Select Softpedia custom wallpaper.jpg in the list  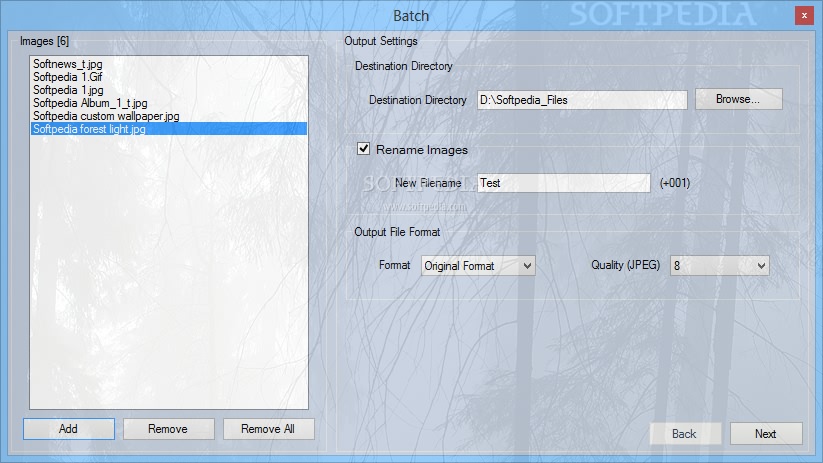[168, 116]
